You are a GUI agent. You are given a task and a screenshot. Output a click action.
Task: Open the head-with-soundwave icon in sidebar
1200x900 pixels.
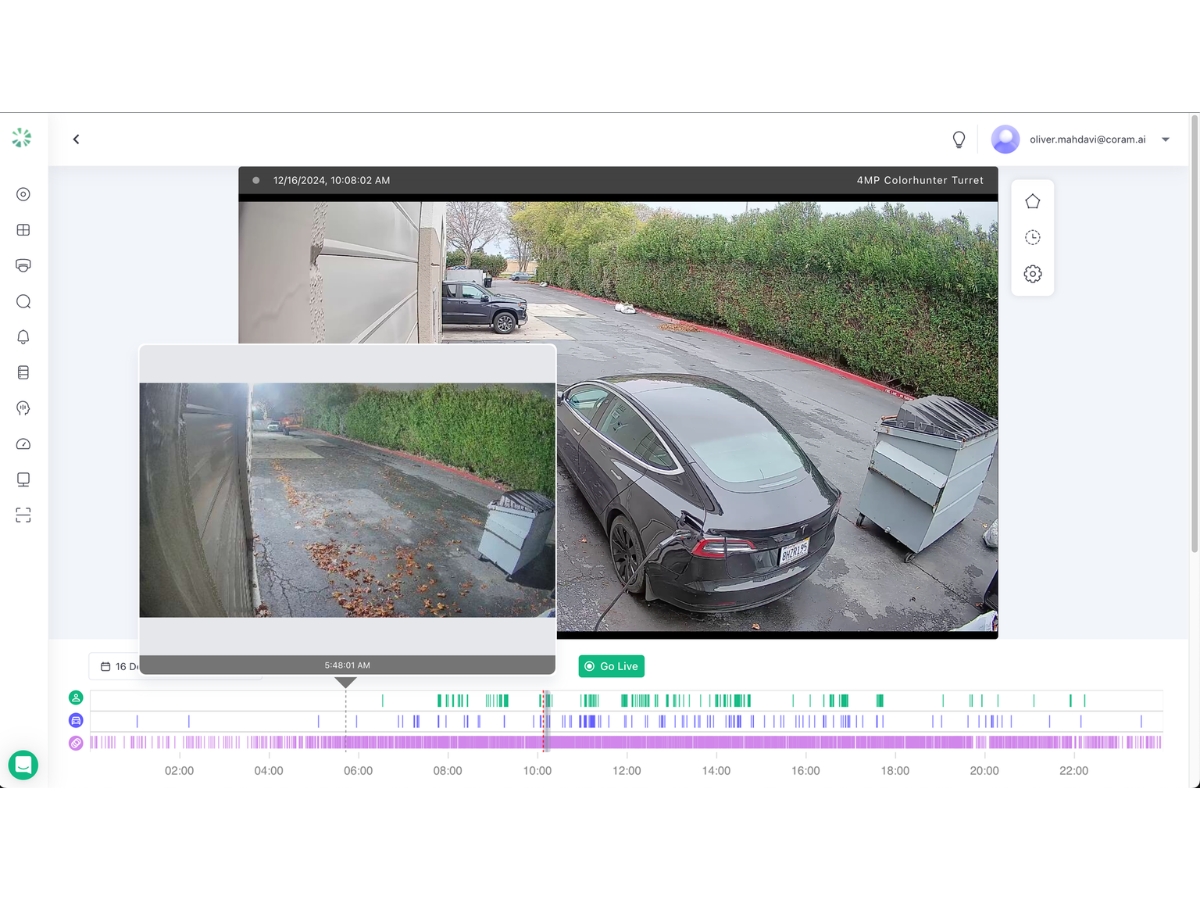(x=23, y=408)
